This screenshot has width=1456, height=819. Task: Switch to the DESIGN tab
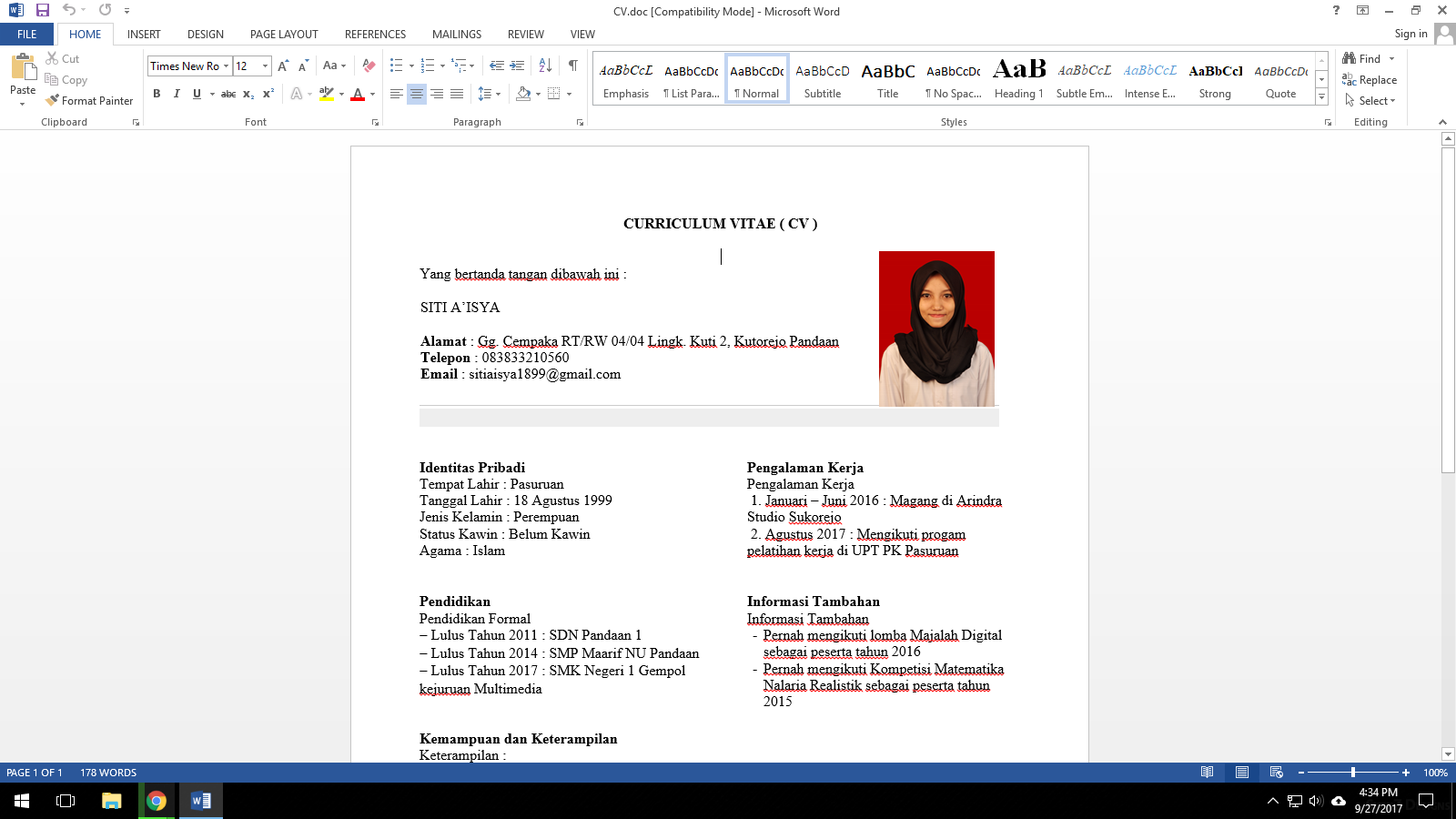[206, 35]
